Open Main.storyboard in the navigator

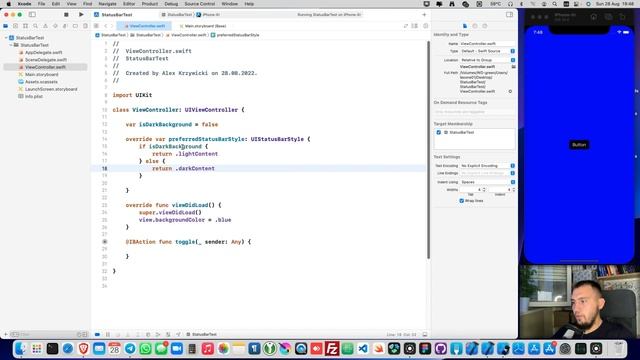(41, 74)
